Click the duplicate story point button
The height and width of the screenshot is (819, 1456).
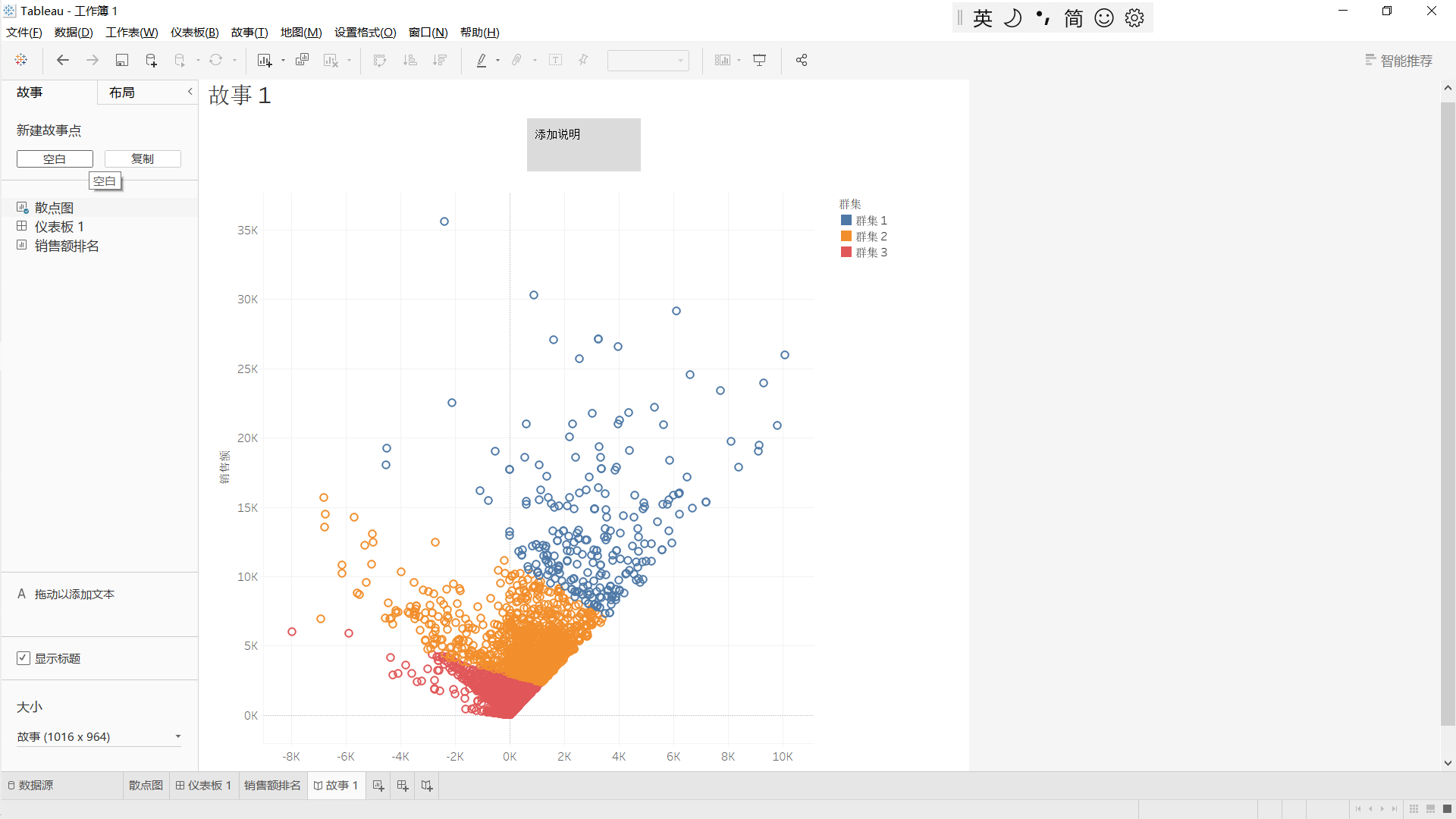click(142, 158)
